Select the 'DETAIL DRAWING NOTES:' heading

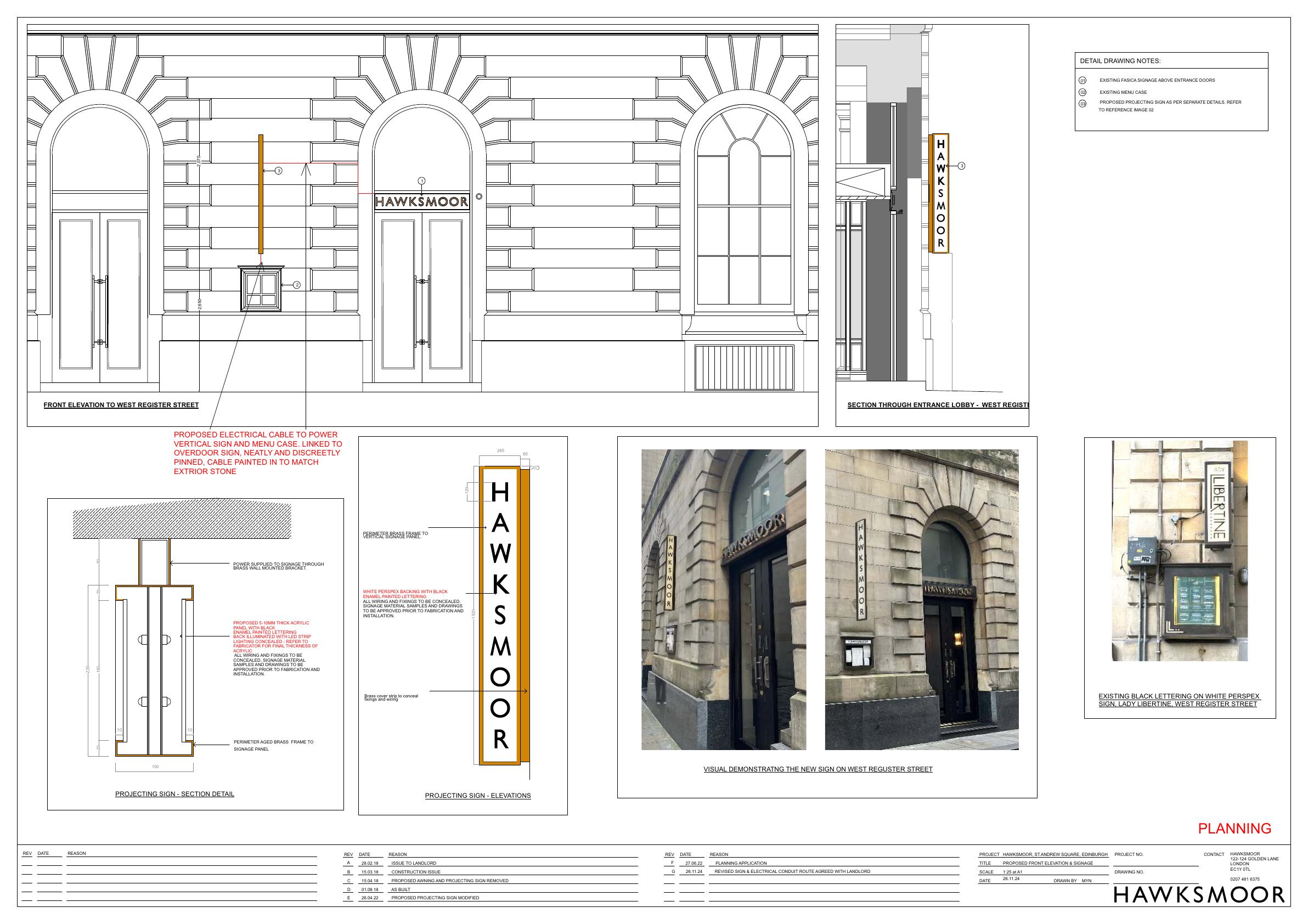click(x=1120, y=61)
